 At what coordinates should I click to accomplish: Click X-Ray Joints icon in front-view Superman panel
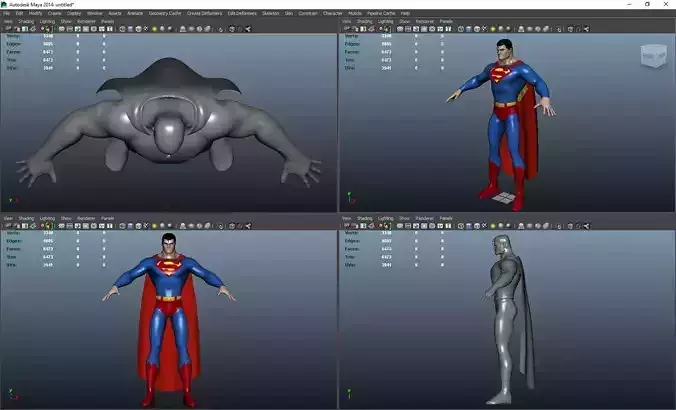tap(248, 225)
